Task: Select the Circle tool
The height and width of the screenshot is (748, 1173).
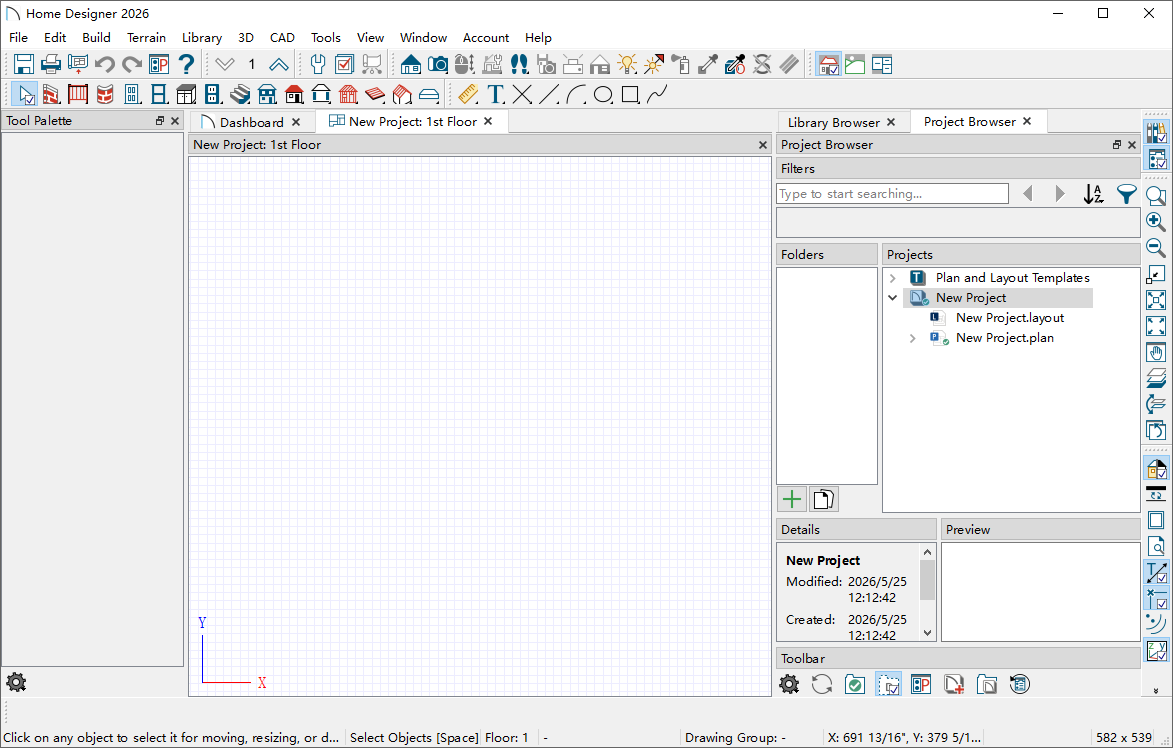Action: click(x=603, y=94)
